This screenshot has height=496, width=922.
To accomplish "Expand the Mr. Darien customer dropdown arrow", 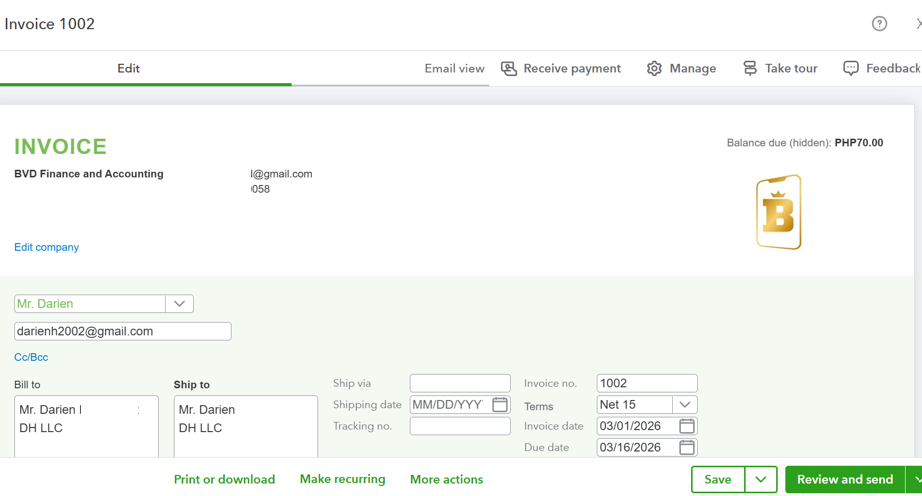I will 179,304.
